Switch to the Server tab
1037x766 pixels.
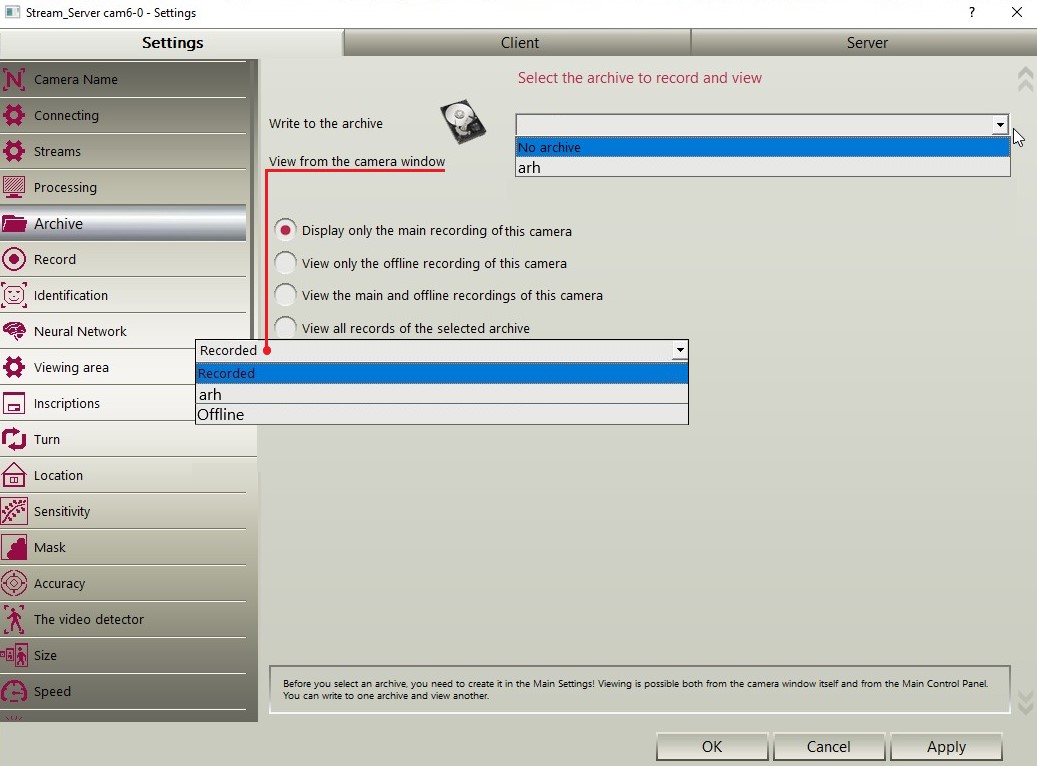[x=866, y=42]
